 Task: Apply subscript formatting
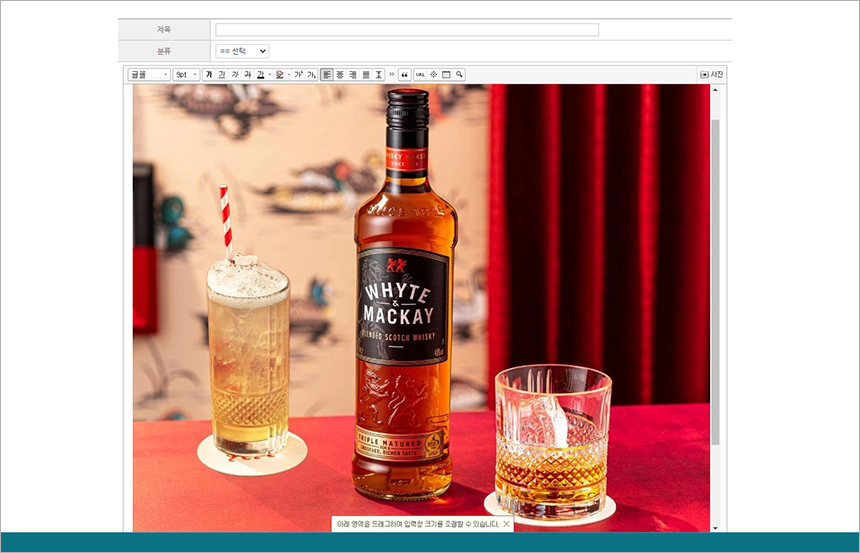[312, 75]
